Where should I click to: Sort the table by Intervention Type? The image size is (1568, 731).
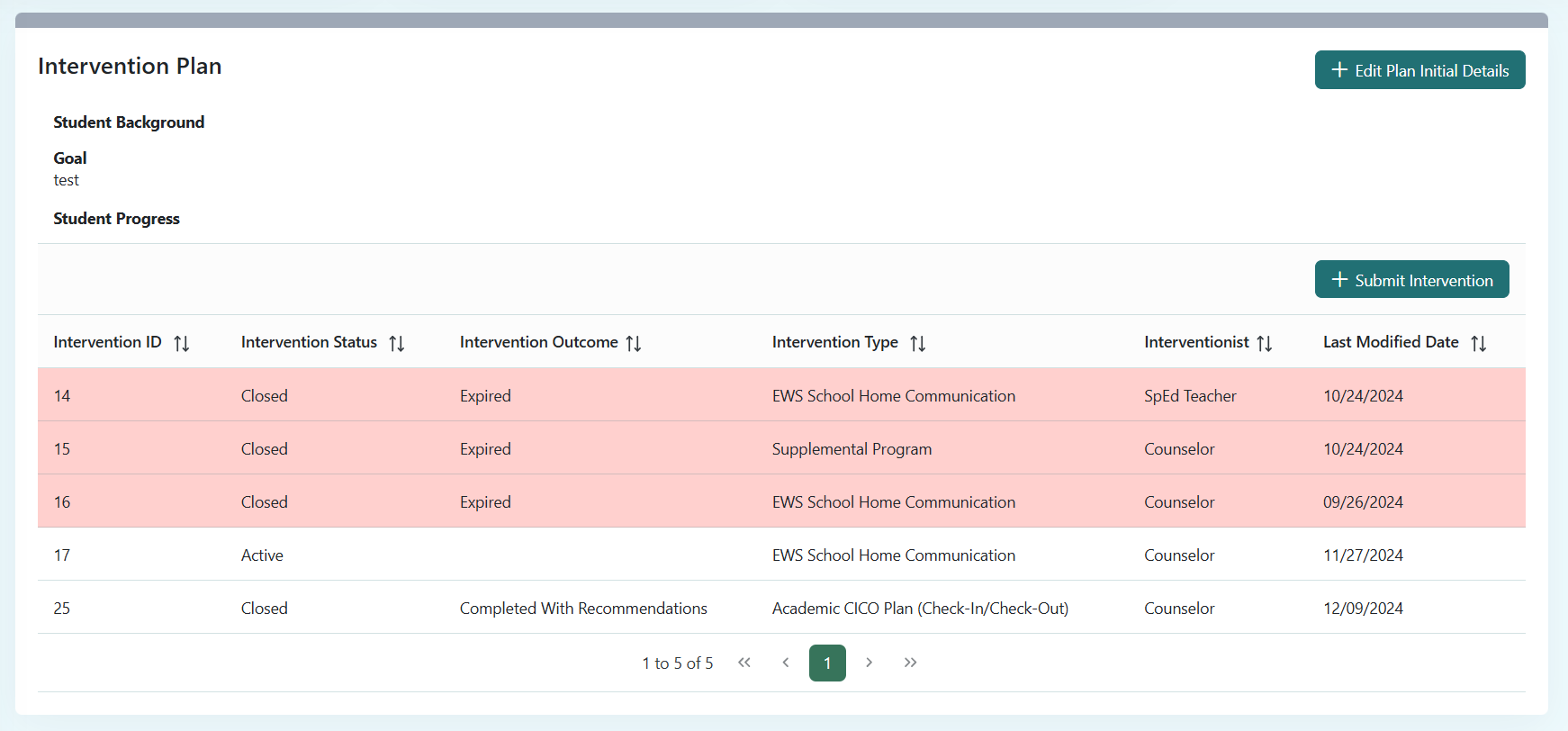click(917, 343)
